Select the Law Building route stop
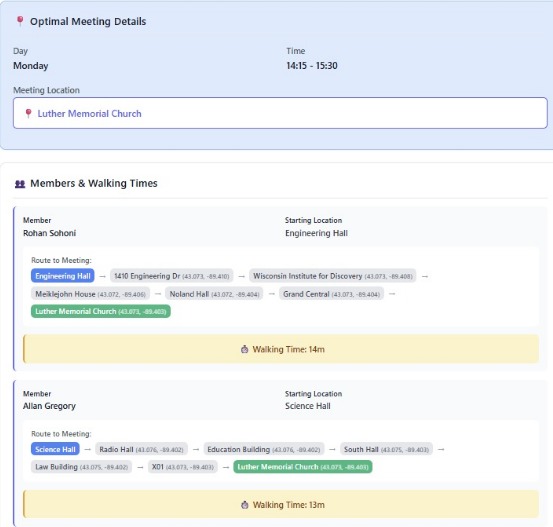The width and height of the screenshot is (553, 527). 81,467
